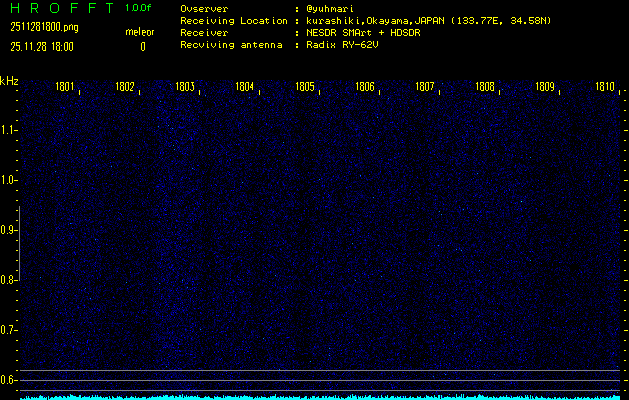Click the 0.9 frequency axis label
The image size is (629, 400).
(x=9, y=230)
